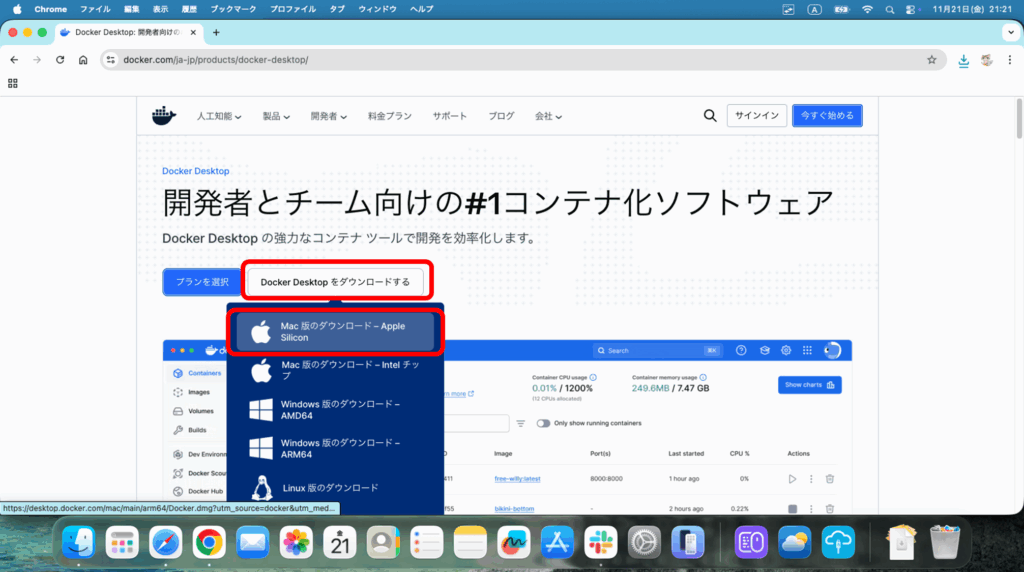The image size is (1024, 572).
Task: Click the Docker whale logo in navbar
Action: pyautogui.click(x=163, y=116)
